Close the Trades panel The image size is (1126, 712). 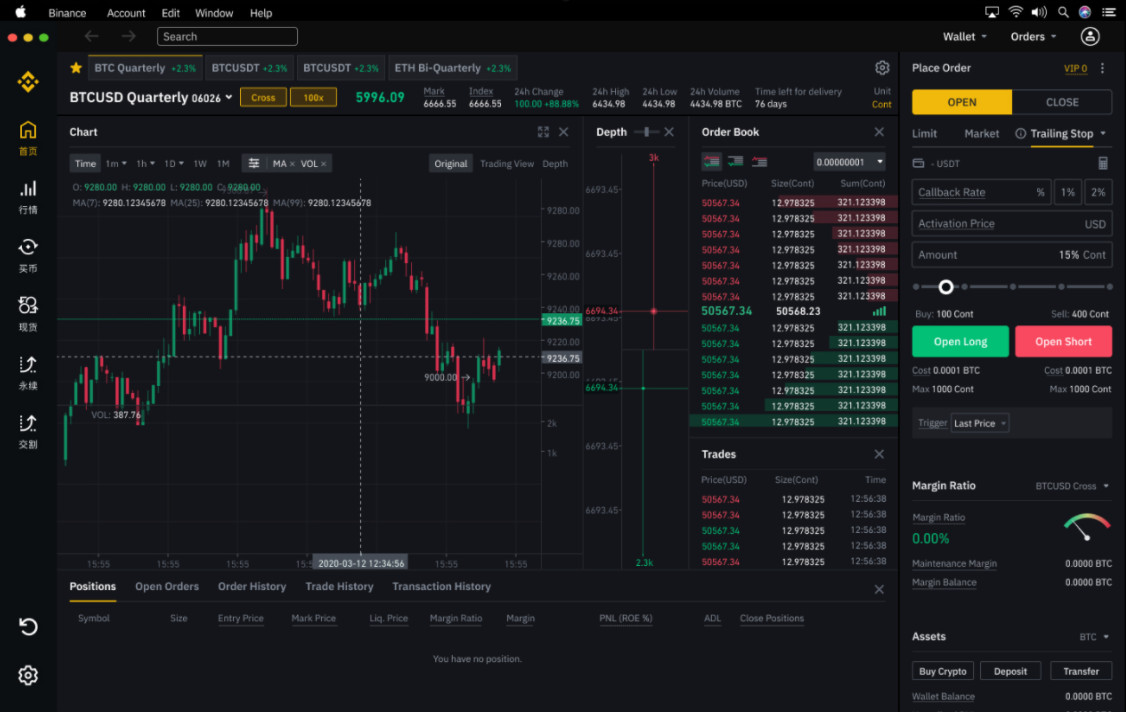click(879, 454)
